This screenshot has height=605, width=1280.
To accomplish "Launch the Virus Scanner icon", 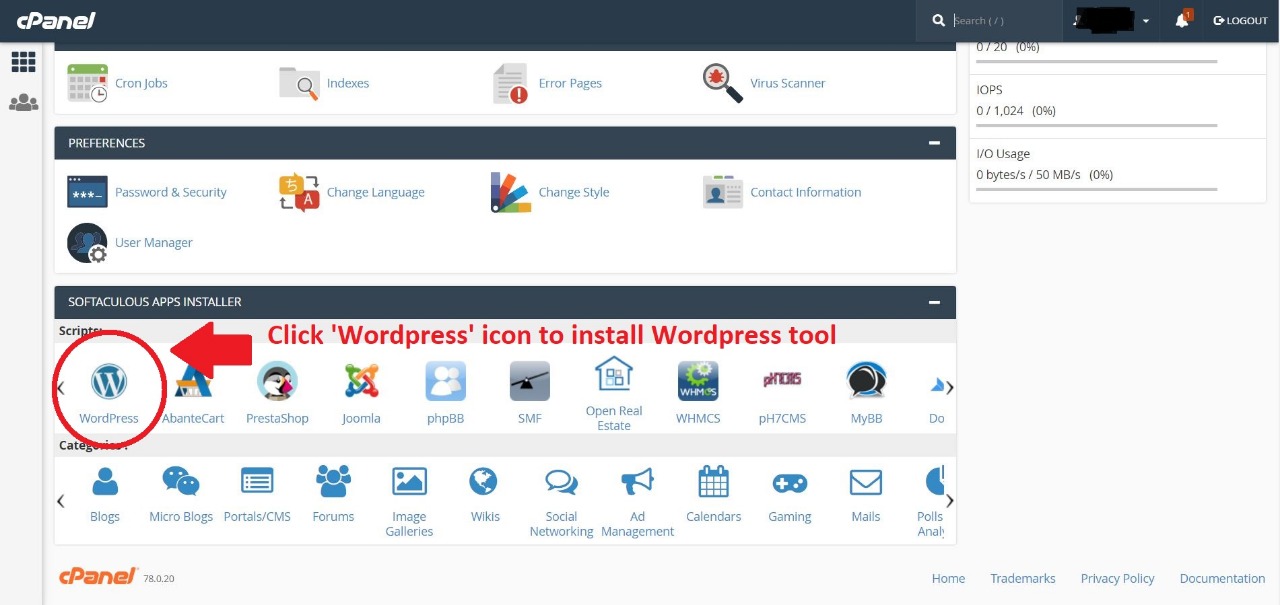I will pos(723,83).
